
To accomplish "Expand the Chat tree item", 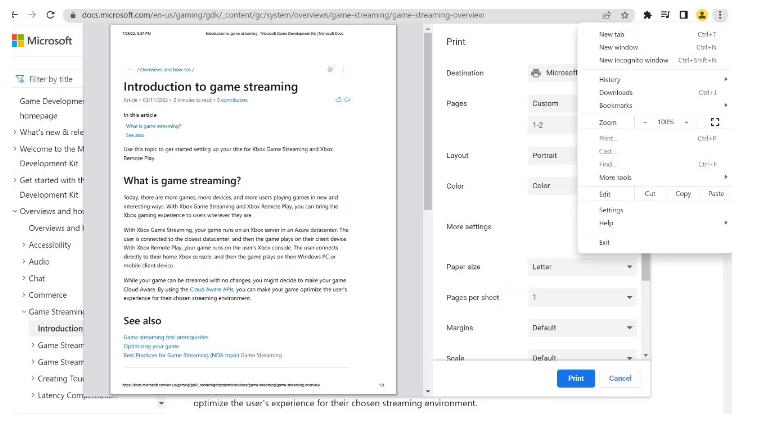I will (x=24, y=278).
